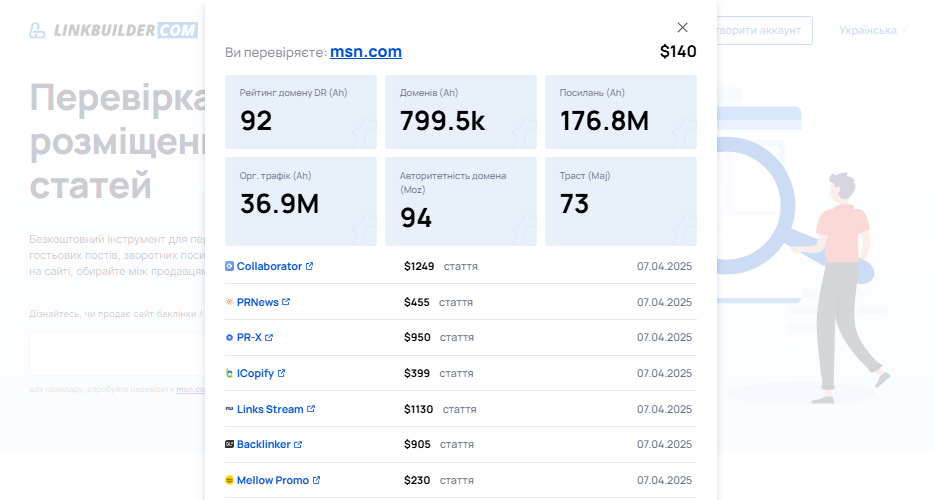
Task: Click the 176.8M links value
Action: 604,121
